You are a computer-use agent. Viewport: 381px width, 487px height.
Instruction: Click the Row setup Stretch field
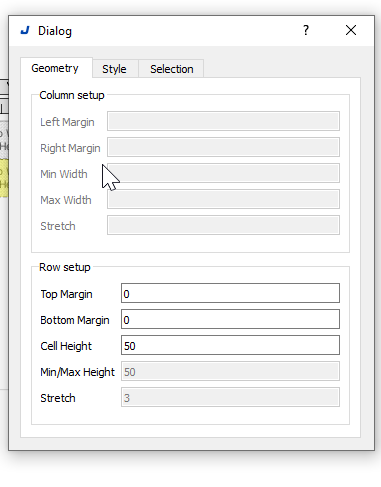(230, 397)
